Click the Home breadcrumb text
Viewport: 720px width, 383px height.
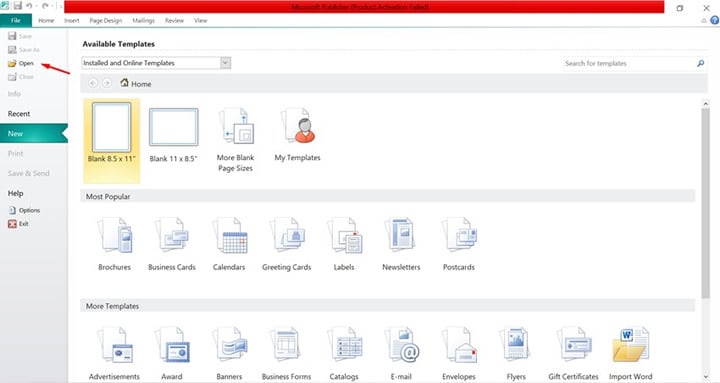[141, 84]
